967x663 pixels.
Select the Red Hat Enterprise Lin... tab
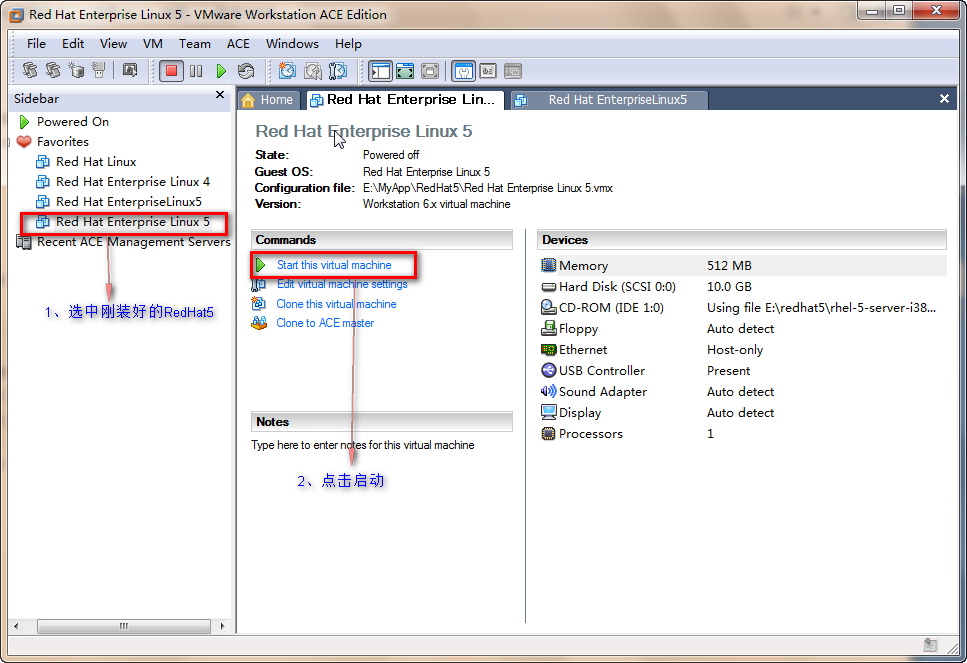click(x=405, y=100)
